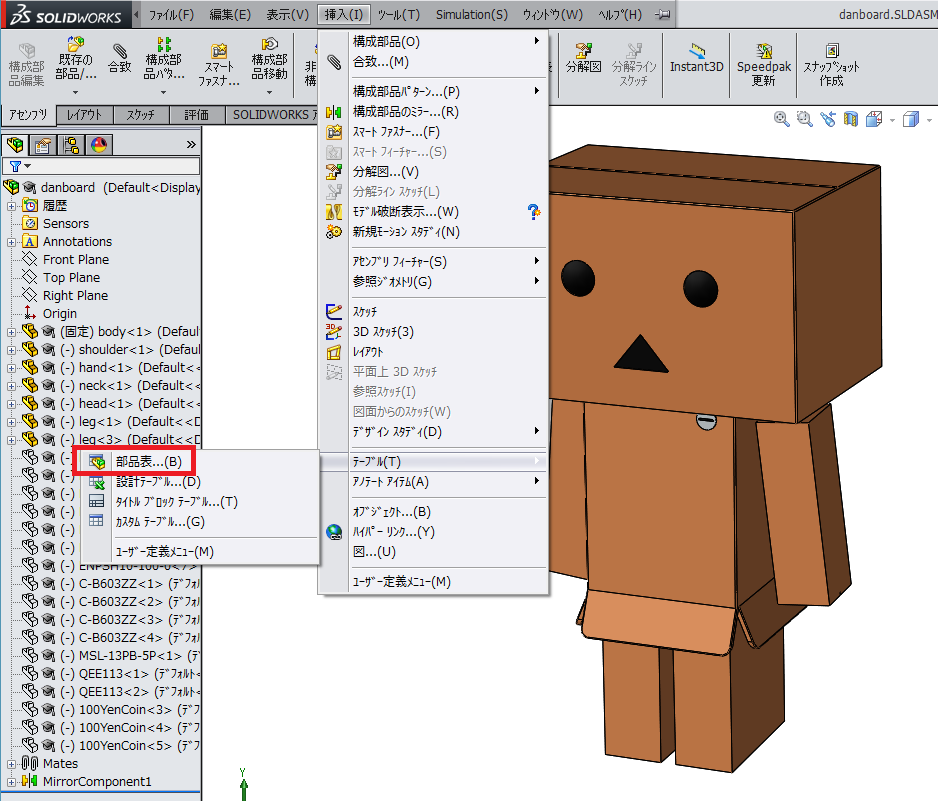Expand the MirrorComponent1 node
Screen dimensions: 938x801
pyautogui.click(x=11, y=782)
